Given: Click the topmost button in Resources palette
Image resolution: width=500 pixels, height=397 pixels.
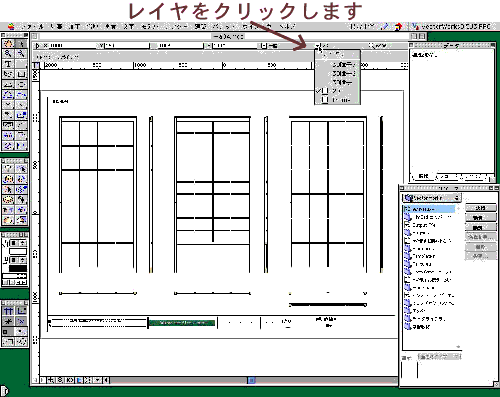Looking at the screenshot, I should pyautogui.click(x=481, y=208).
